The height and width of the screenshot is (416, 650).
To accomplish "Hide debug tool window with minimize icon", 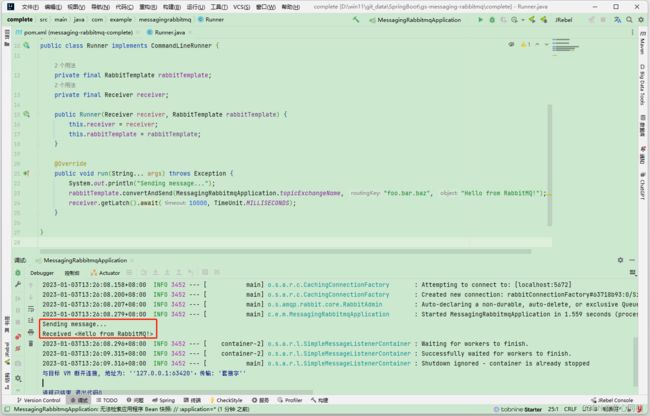I will pos(632,260).
